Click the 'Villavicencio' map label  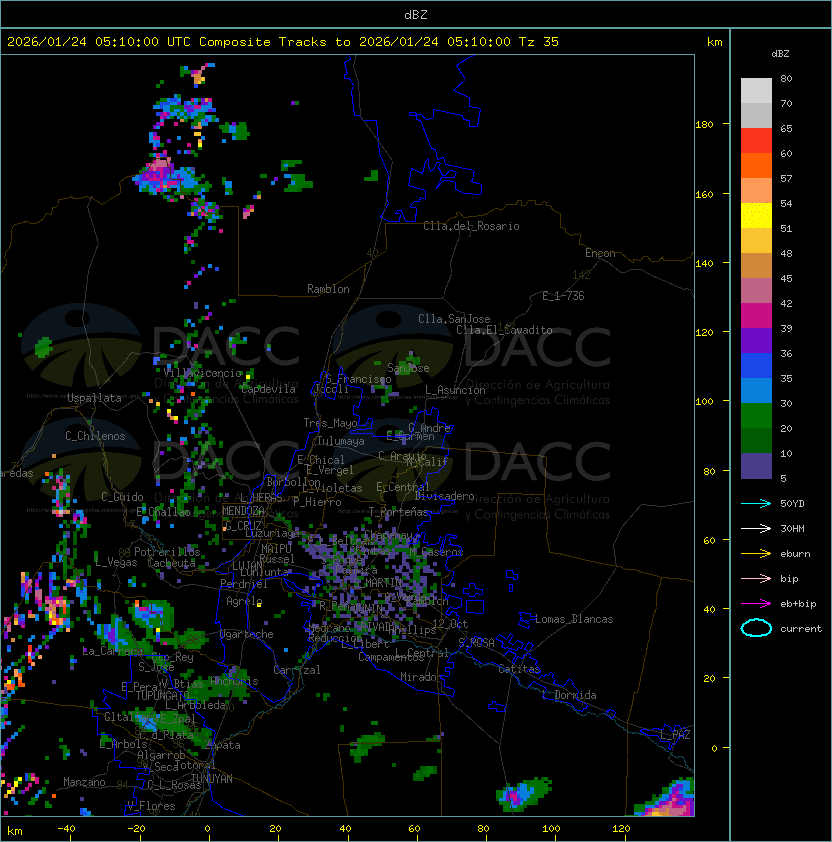pyautogui.click(x=202, y=373)
